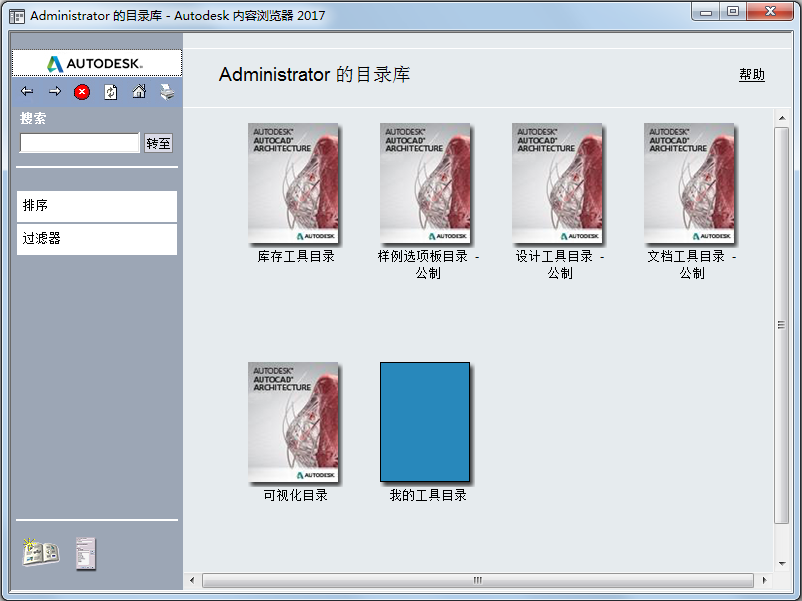Click the vertical scrollbar up arrow
The width and height of the screenshot is (802, 601).
click(x=782, y=118)
